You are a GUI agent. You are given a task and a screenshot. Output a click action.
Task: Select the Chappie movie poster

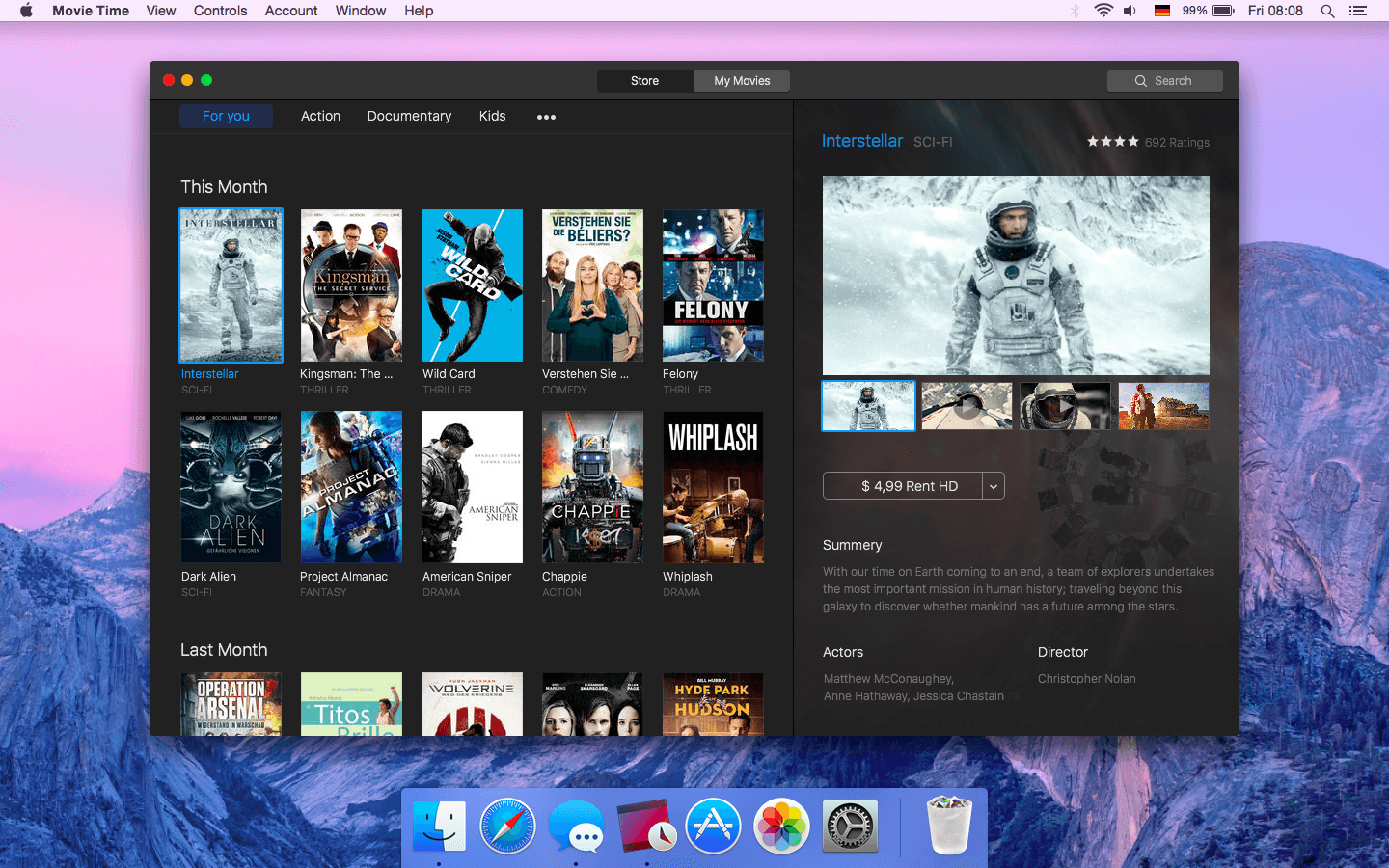(592, 487)
